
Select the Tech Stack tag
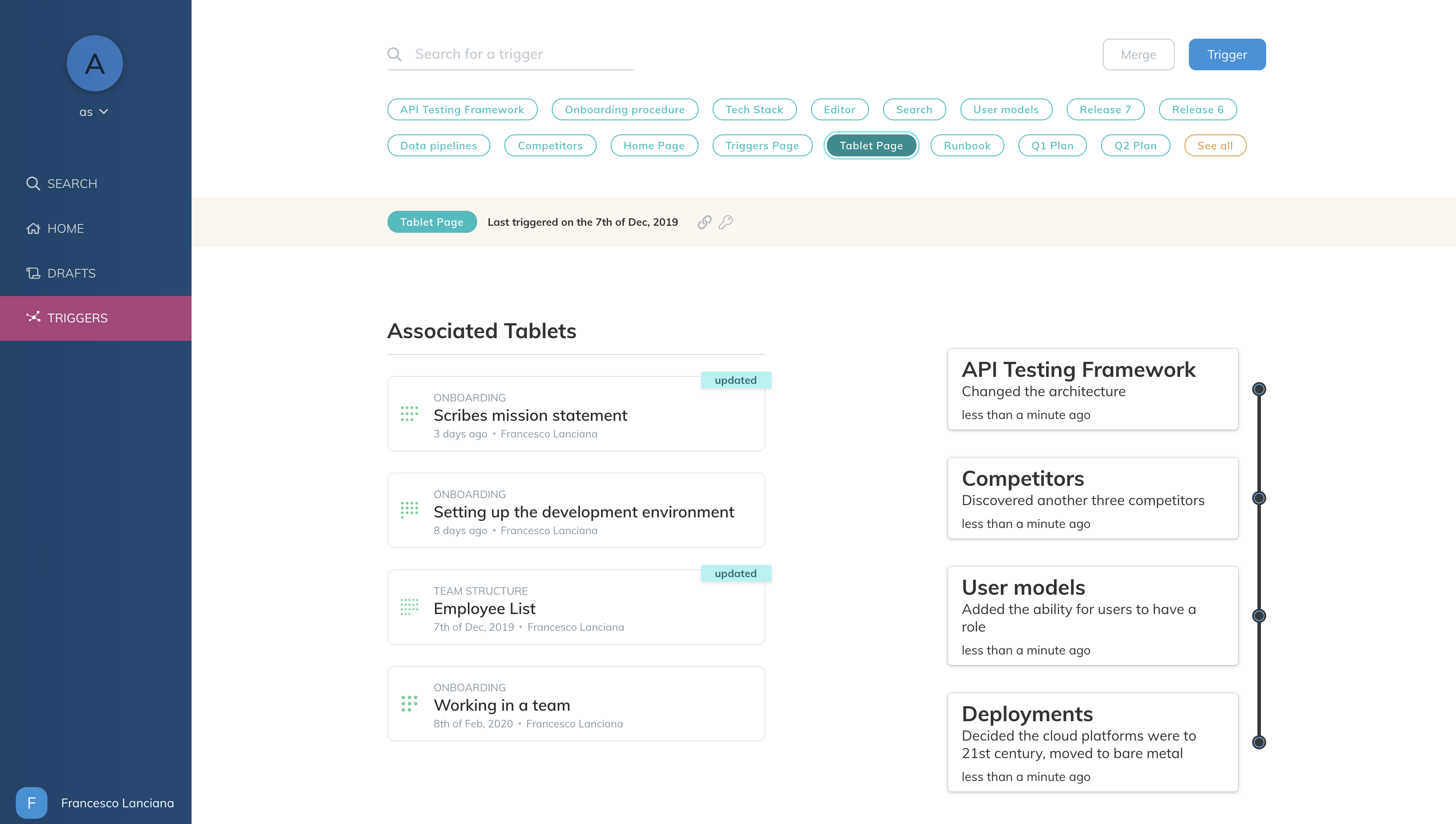(754, 109)
